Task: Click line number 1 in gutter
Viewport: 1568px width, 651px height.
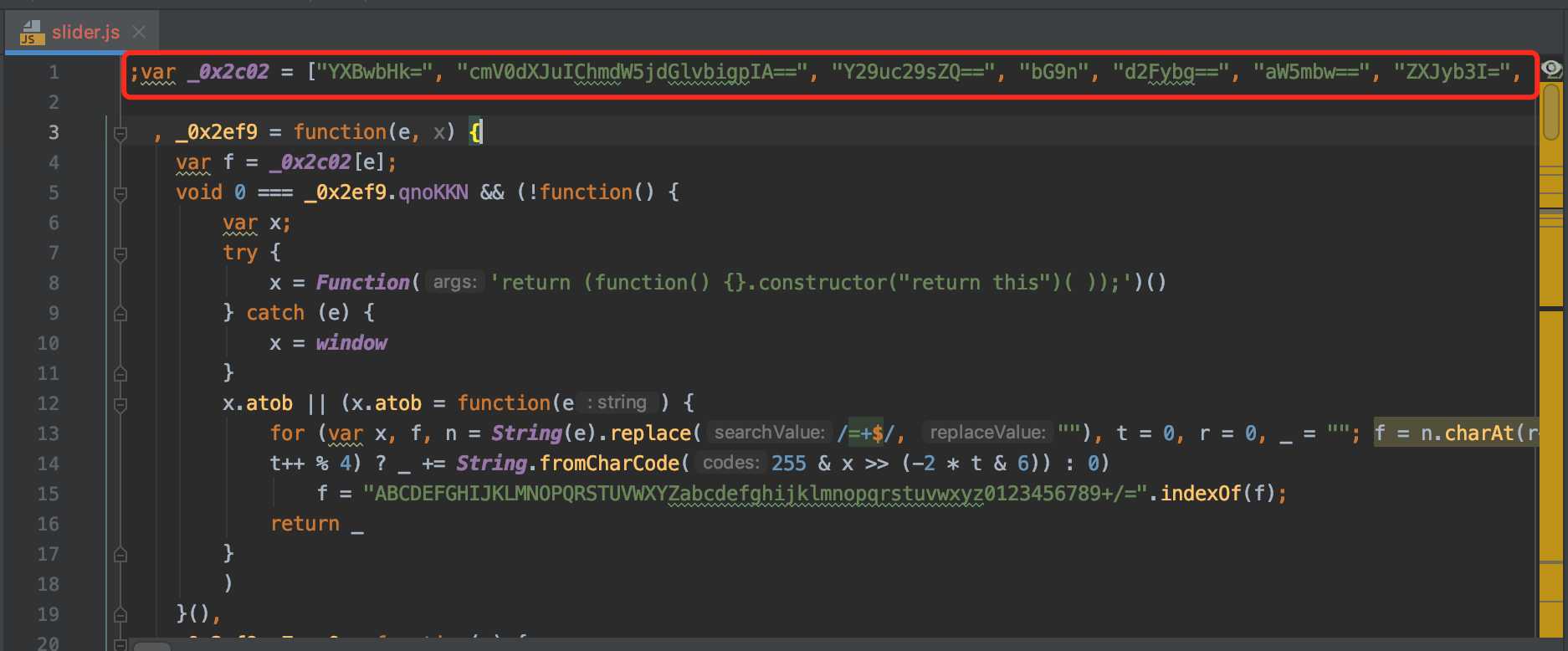Action: tap(54, 72)
